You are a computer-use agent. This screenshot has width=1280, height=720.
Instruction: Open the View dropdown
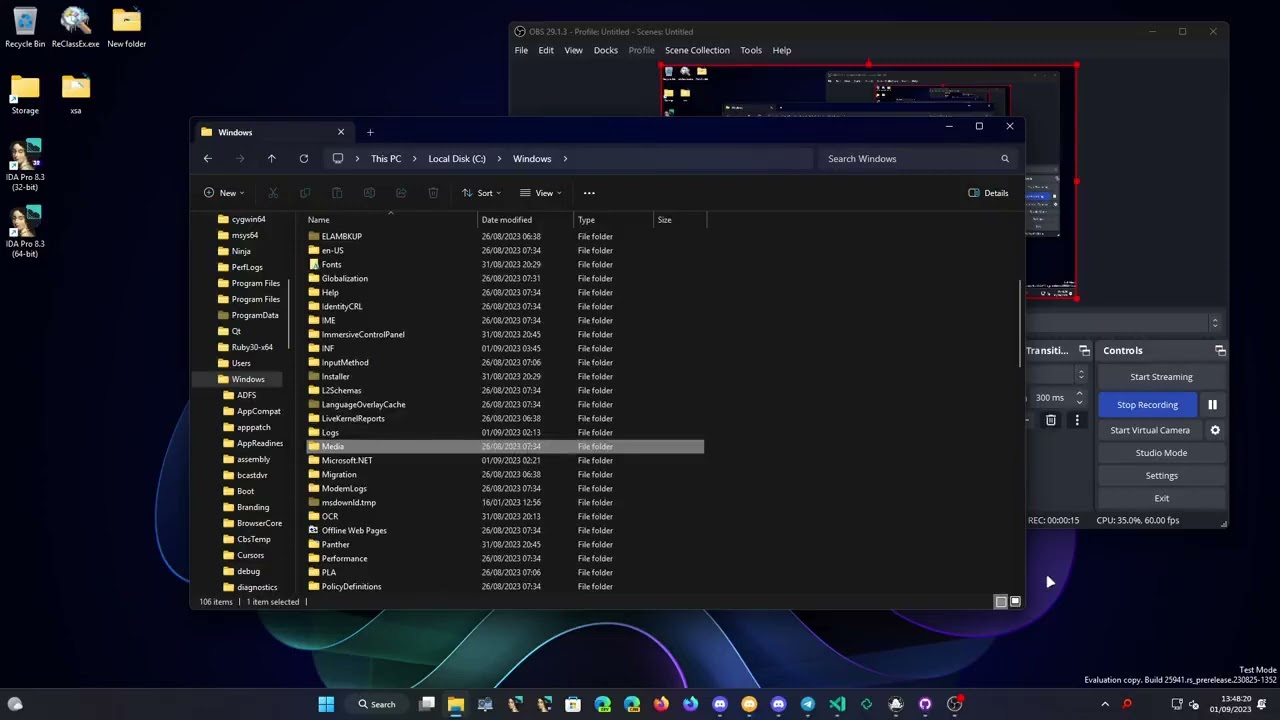pyautogui.click(x=542, y=193)
